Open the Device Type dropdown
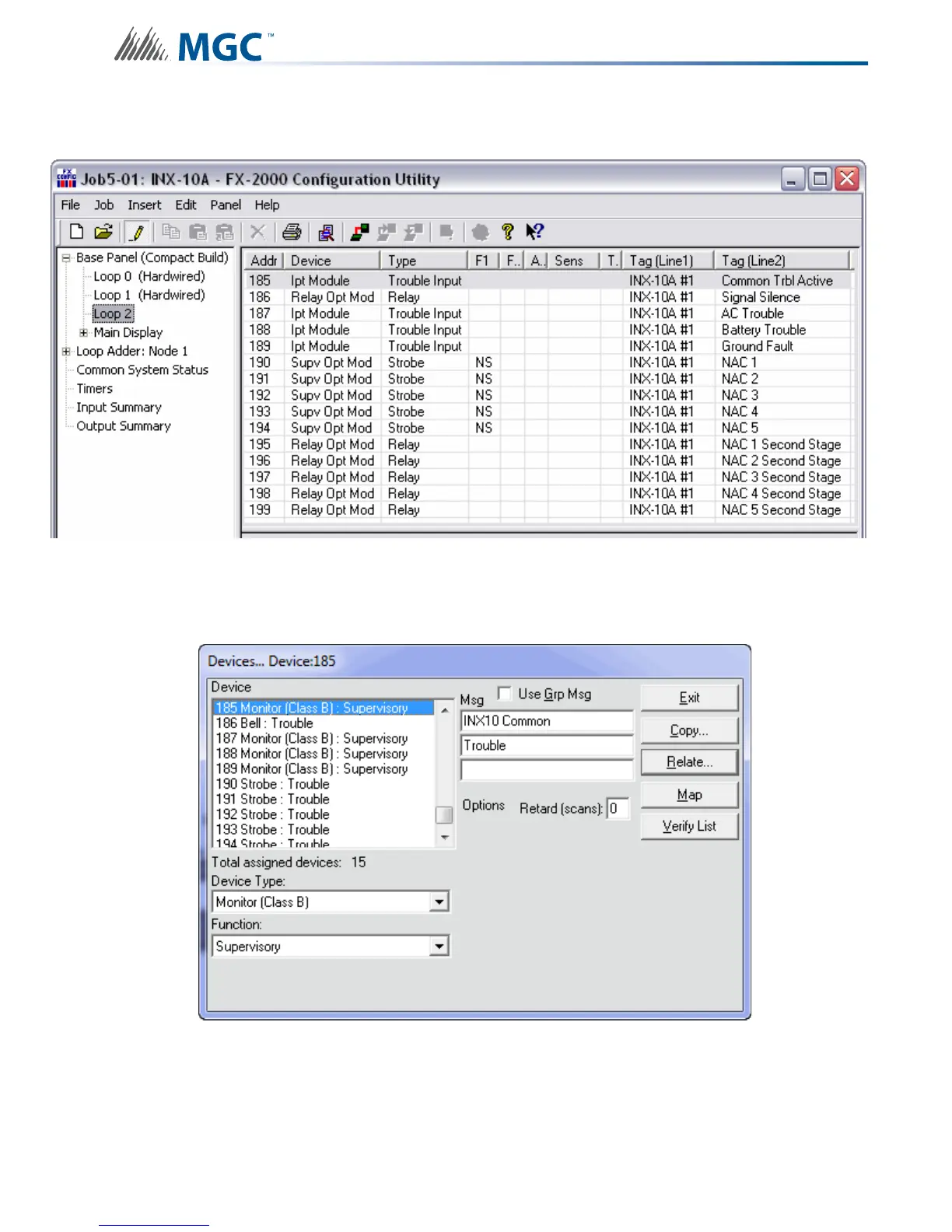The width and height of the screenshot is (952, 1232). tap(439, 901)
